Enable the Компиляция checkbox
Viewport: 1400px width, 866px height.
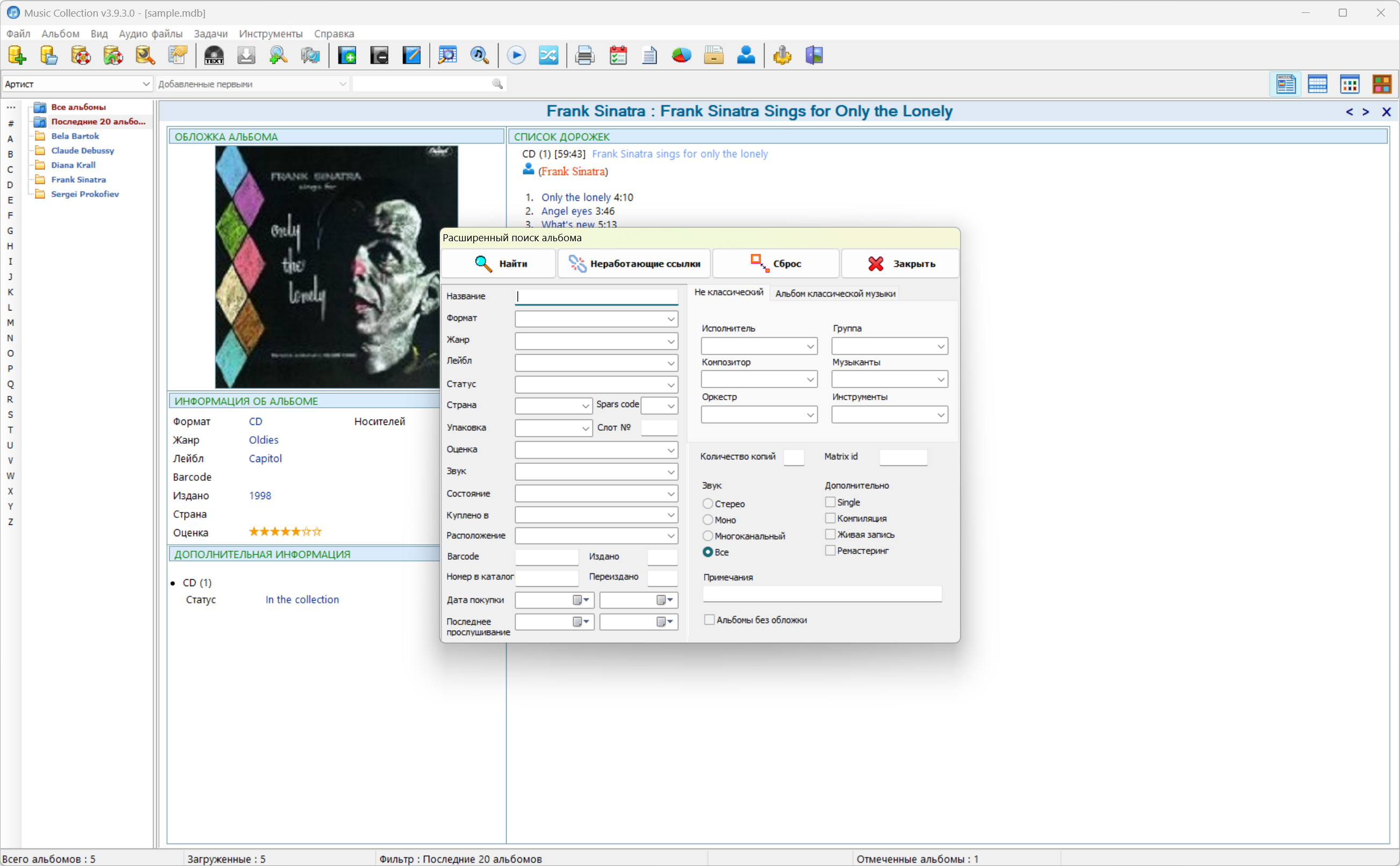click(830, 518)
